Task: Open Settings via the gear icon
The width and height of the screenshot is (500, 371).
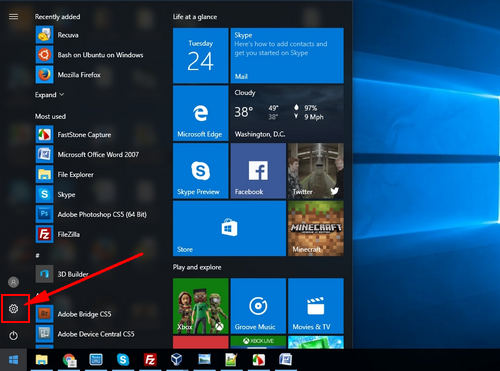Action: click(x=14, y=309)
